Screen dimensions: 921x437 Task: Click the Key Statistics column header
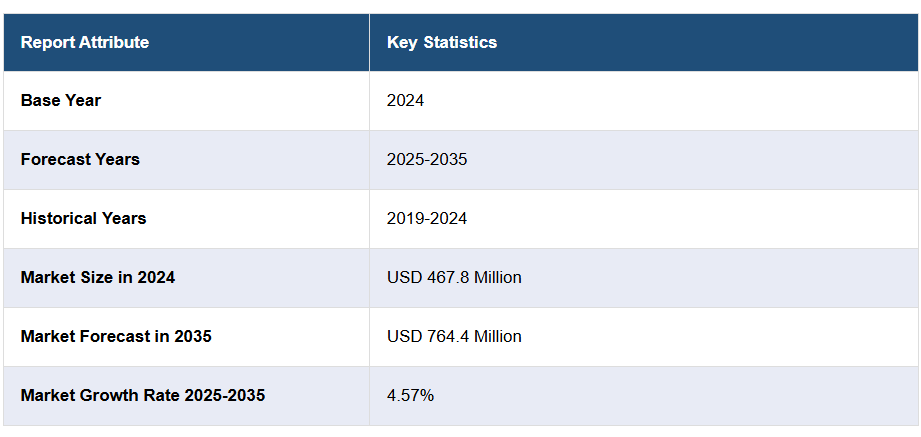click(442, 42)
